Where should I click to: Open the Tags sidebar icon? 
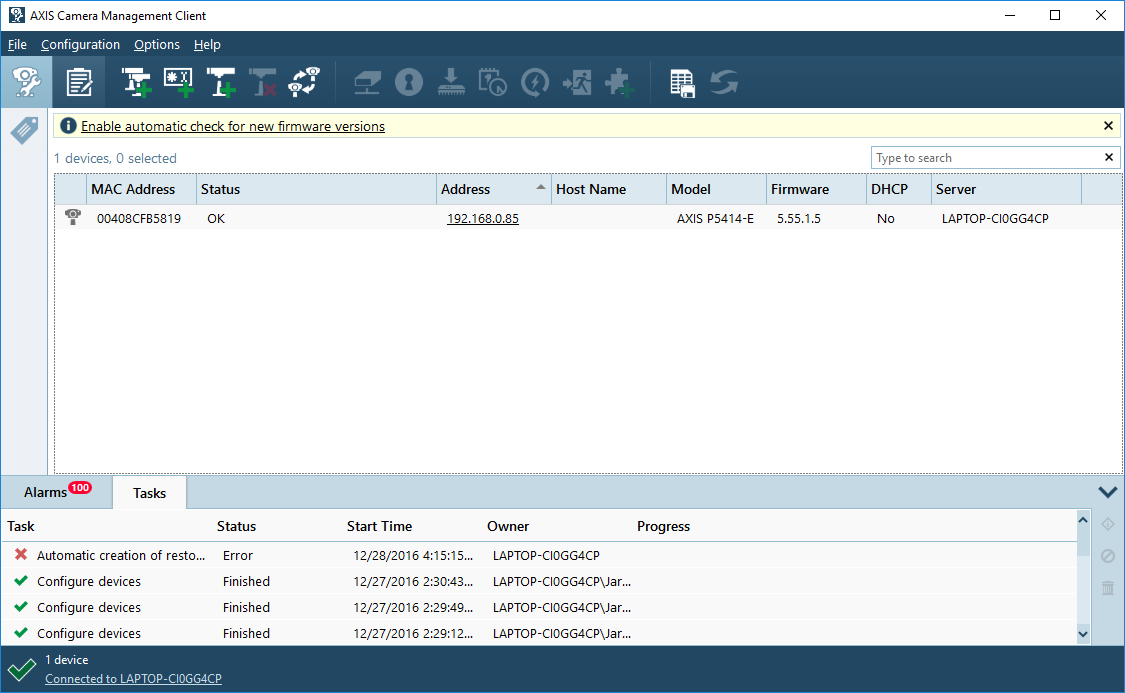click(x=24, y=131)
